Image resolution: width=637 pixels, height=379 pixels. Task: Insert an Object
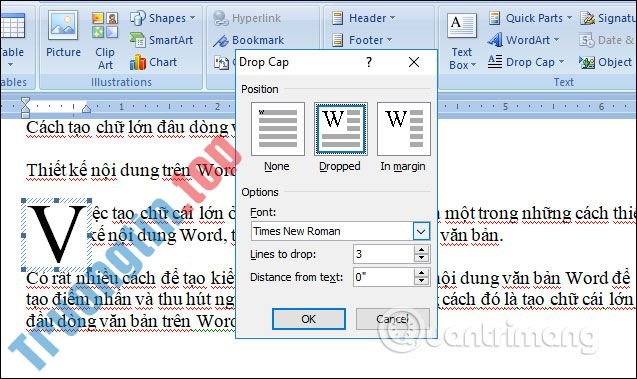pyautogui.click(x=605, y=62)
